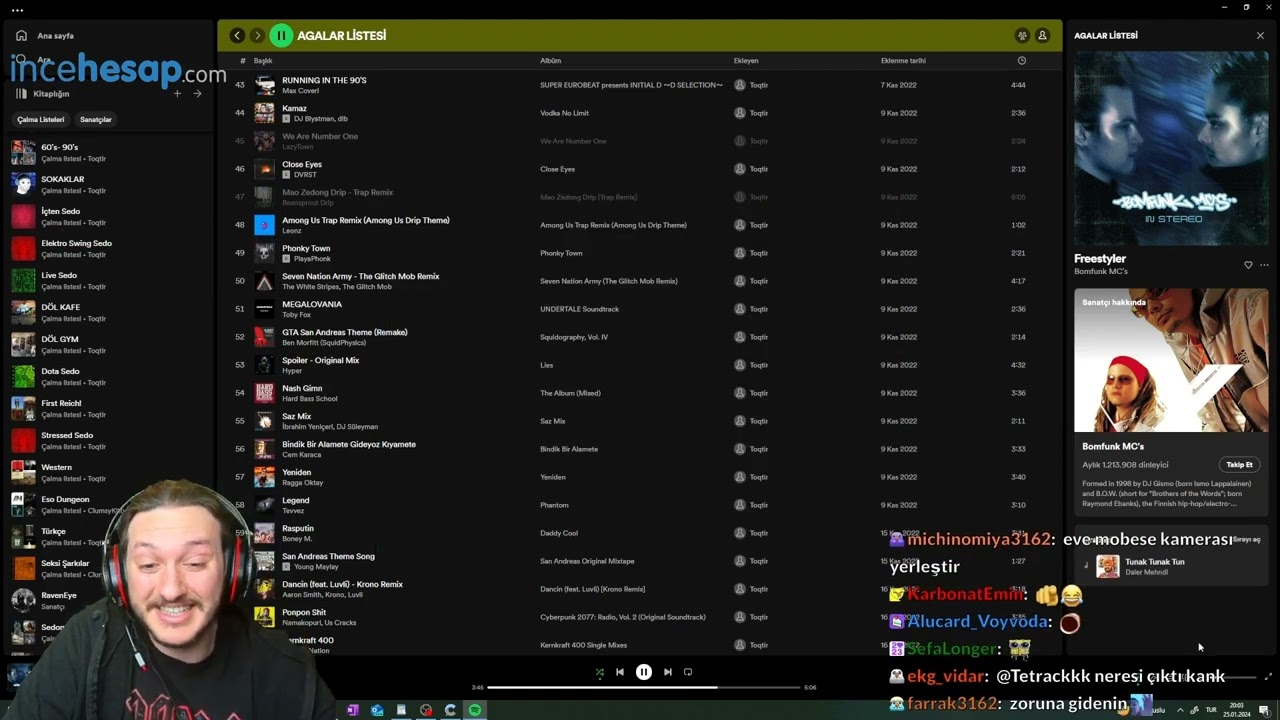Open the DÖL KAFE playlist
The width and height of the screenshot is (1280, 720).
pos(108,313)
